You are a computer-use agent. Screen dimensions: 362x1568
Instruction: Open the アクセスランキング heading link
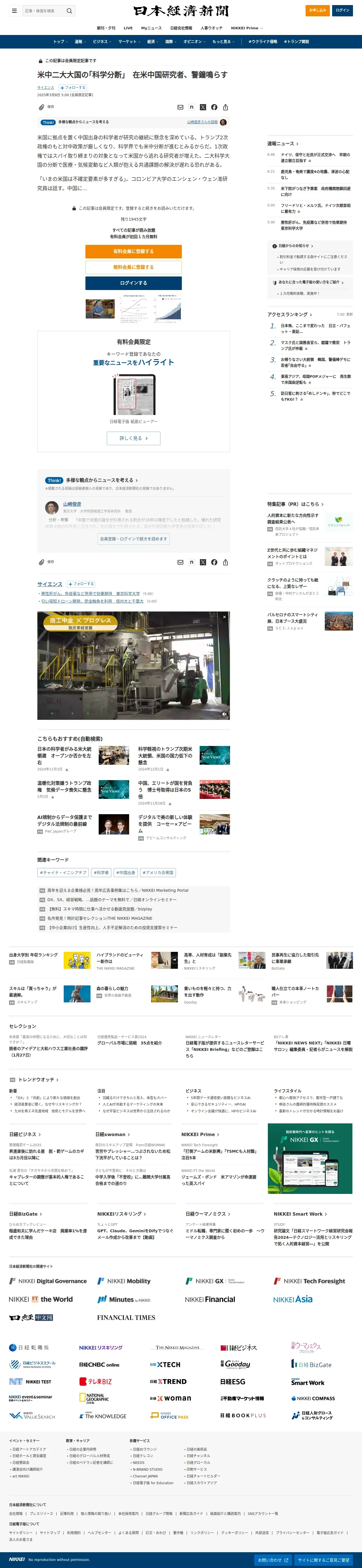coord(290,315)
